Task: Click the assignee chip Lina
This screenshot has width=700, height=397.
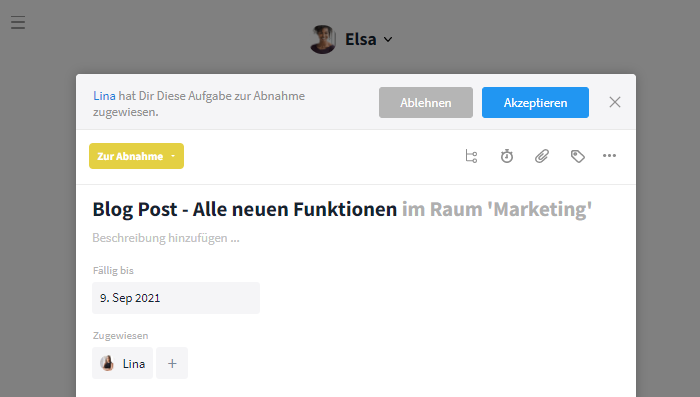Action: 122,363
